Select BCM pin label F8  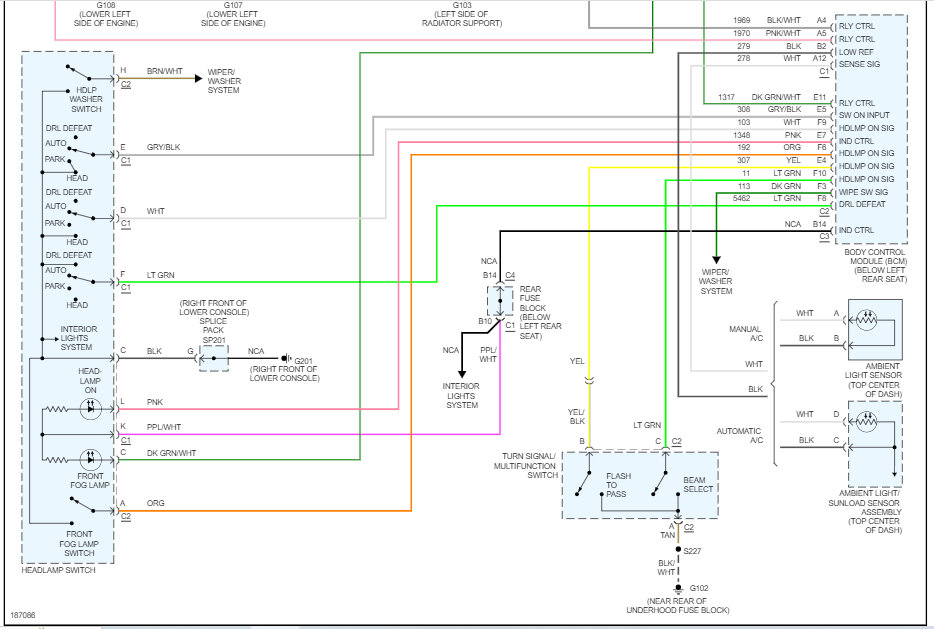point(822,198)
